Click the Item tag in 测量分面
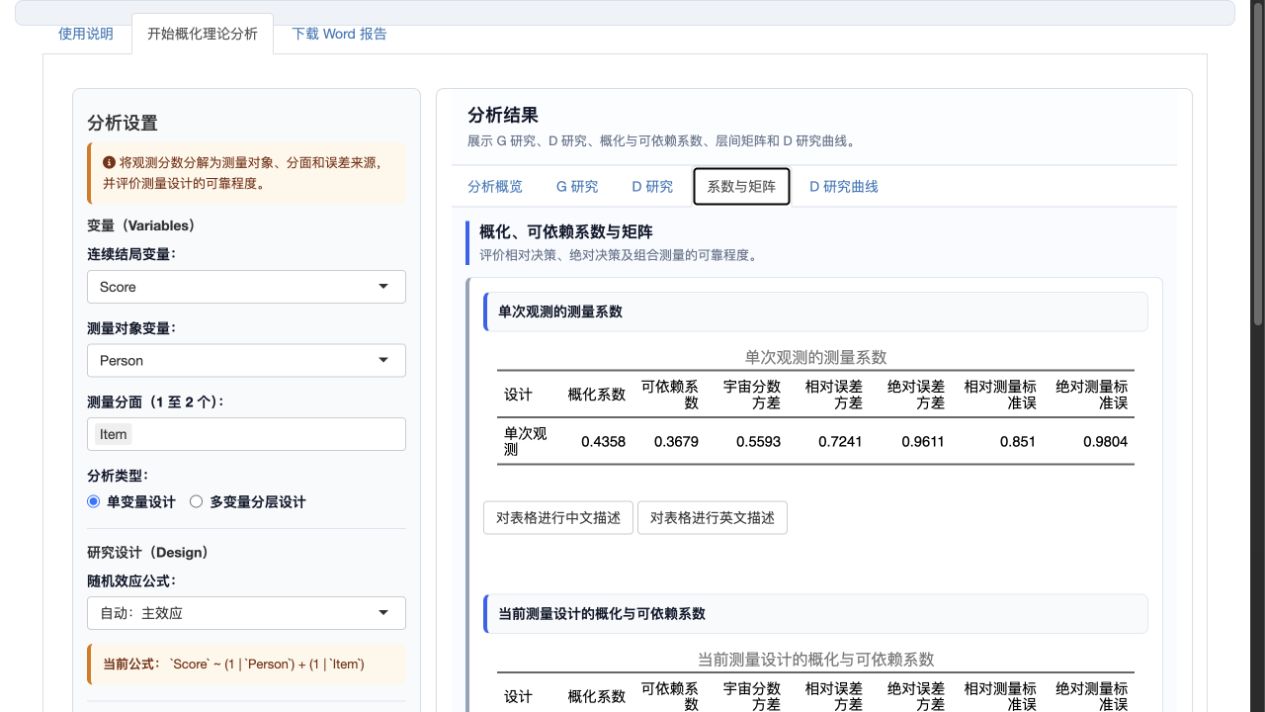 tap(114, 434)
